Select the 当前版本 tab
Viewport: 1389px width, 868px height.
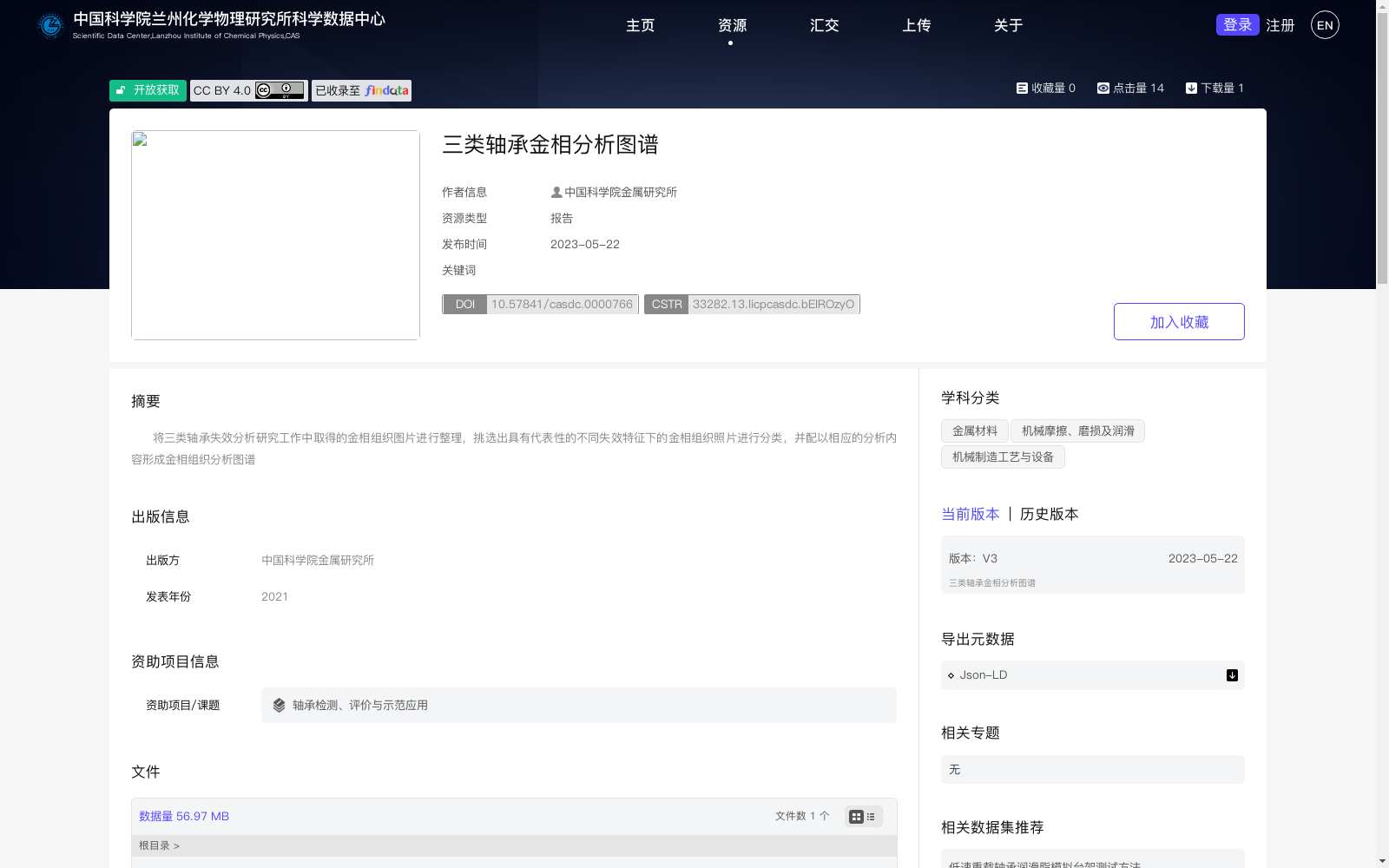(971, 514)
